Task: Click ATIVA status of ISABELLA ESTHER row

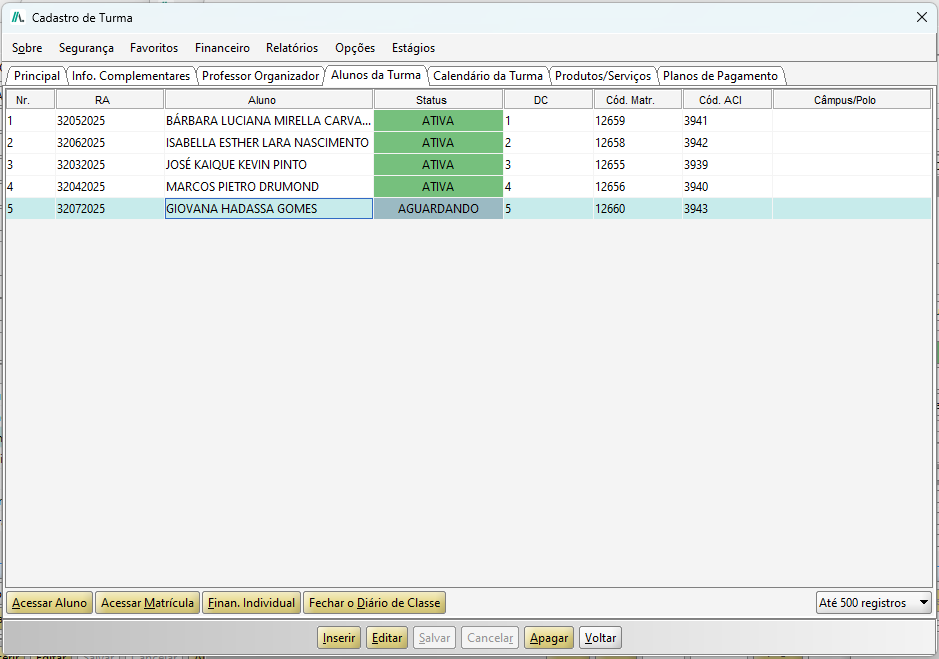Action: coord(438,143)
